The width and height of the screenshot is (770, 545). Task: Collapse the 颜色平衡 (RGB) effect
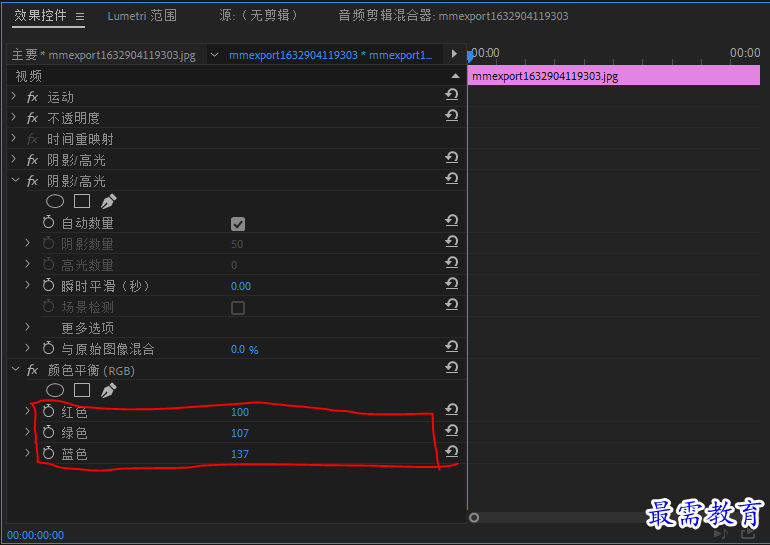[15, 369]
